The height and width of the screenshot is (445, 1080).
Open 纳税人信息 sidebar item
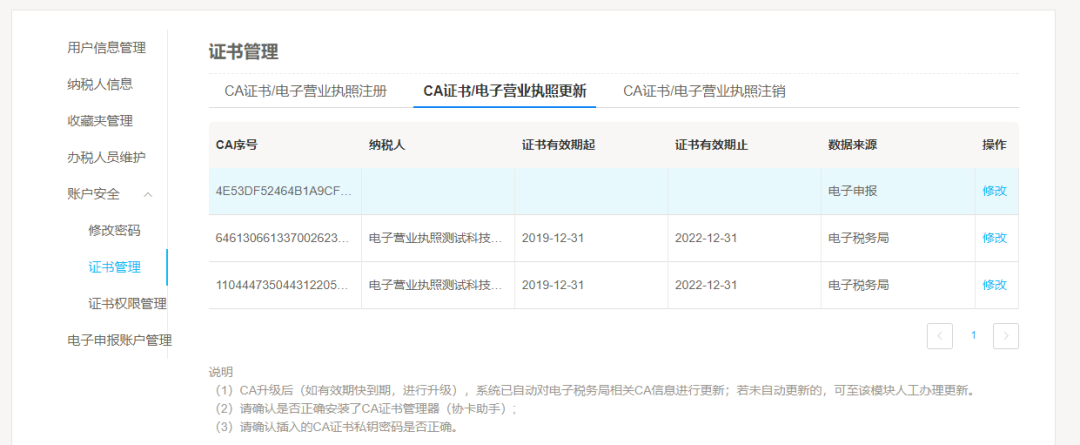[x=100, y=85]
